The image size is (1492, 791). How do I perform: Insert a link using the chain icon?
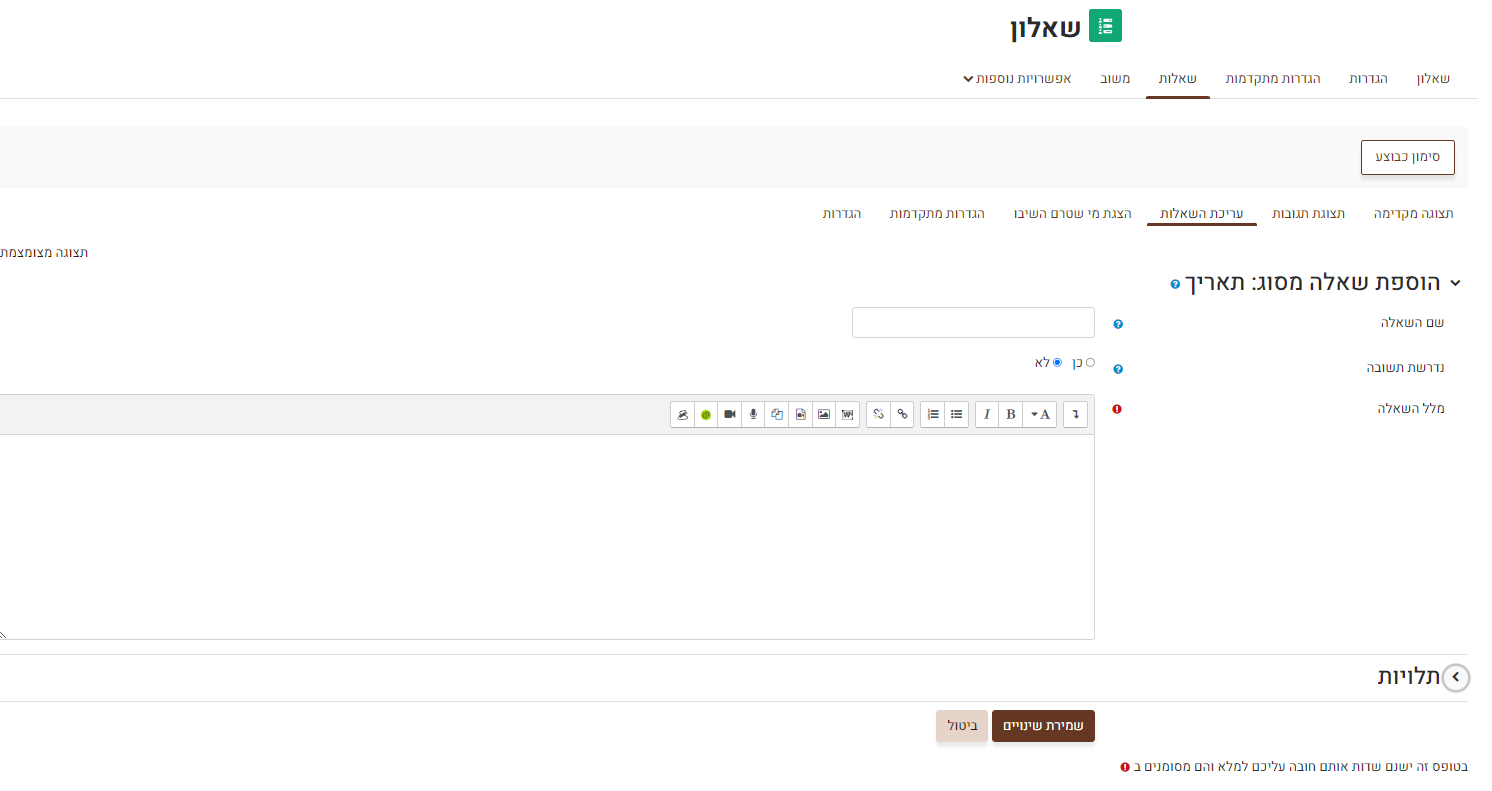pos(902,414)
